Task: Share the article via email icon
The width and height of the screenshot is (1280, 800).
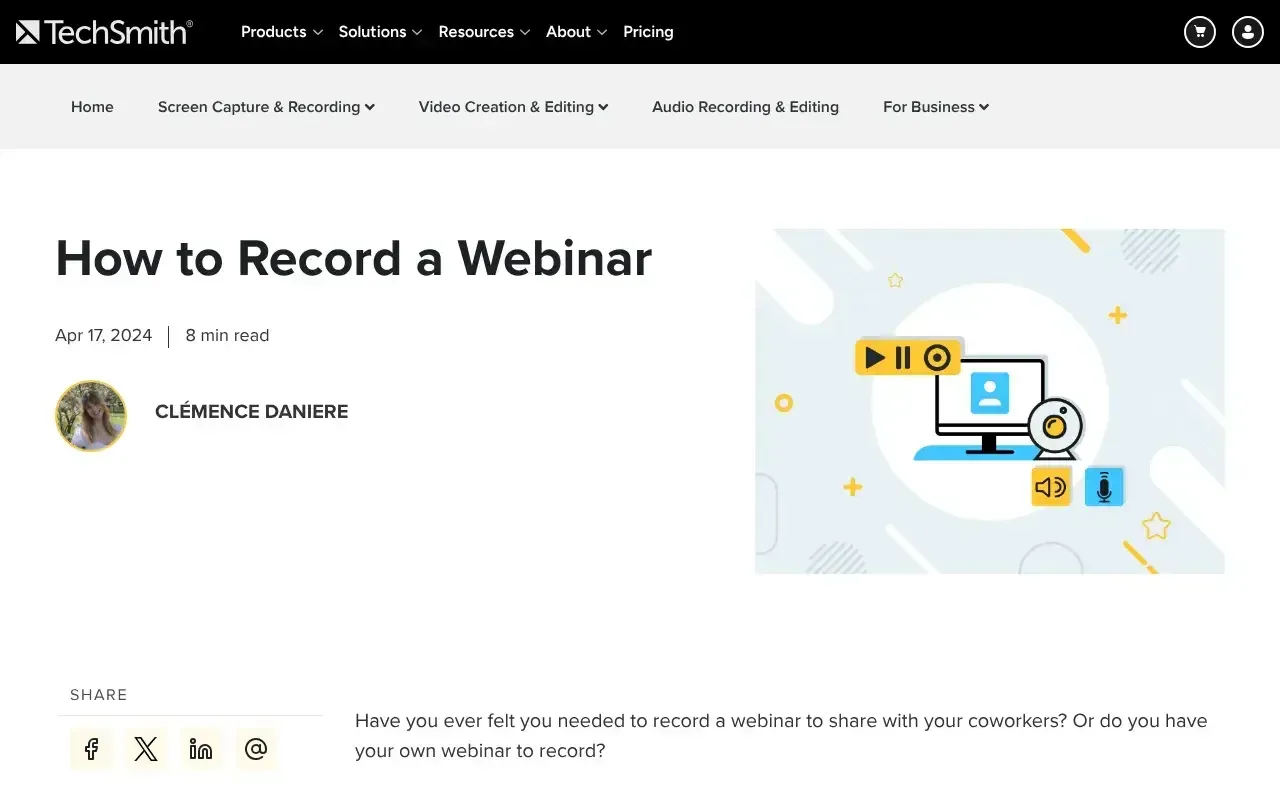Action: click(x=256, y=749)
